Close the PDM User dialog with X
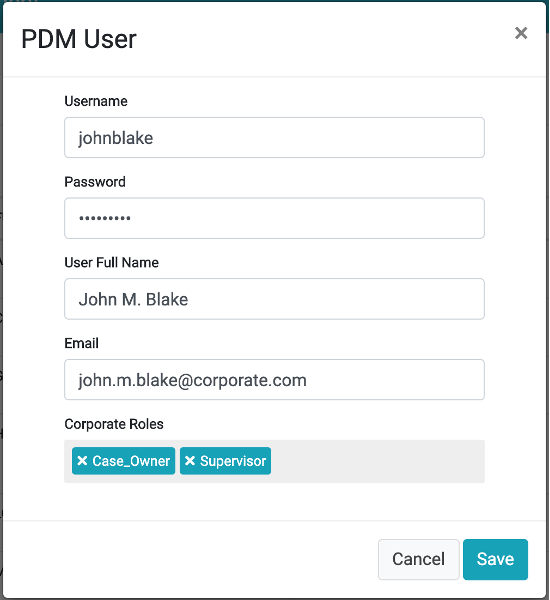 click(x=521, y=33)
